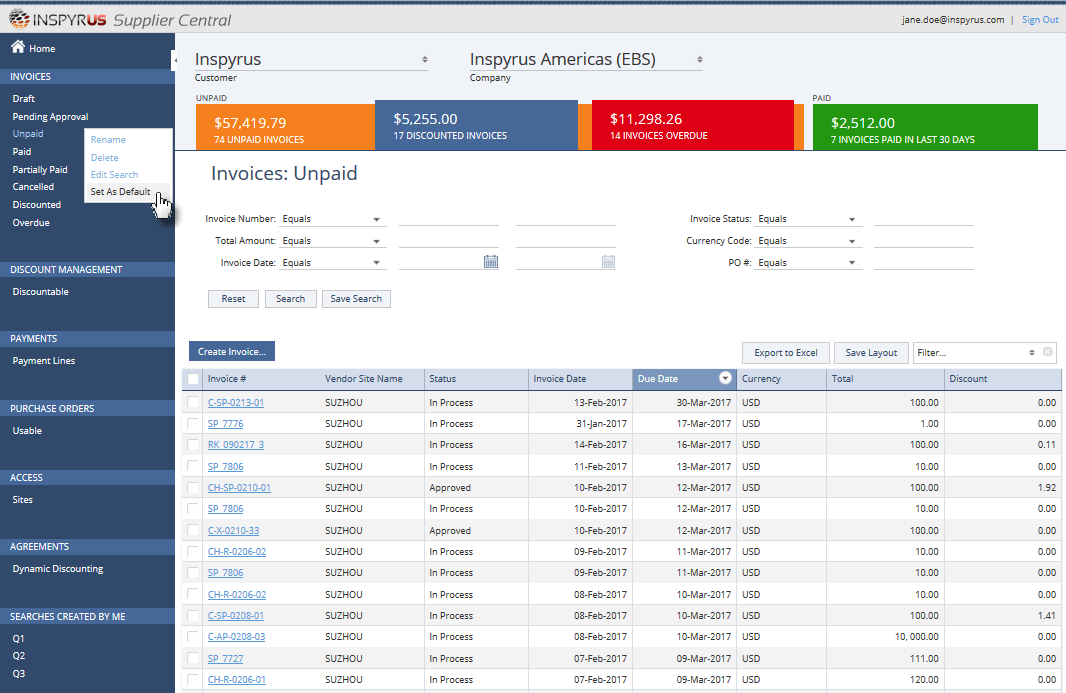Open Dynamic Discounting under Agreements
This screenshot has height=693, width=1066.
point(58,569)
